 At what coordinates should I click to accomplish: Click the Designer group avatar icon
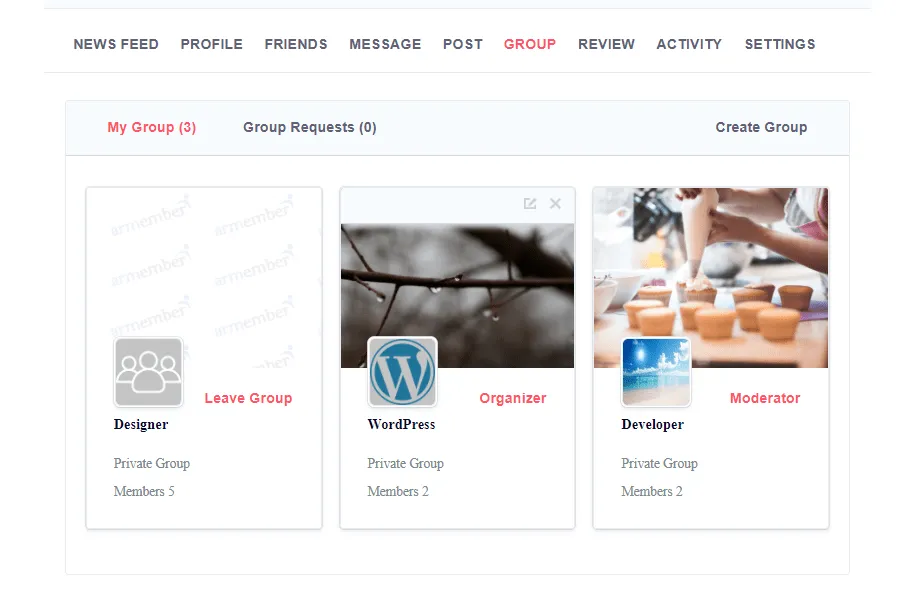(x=148, y=372)
